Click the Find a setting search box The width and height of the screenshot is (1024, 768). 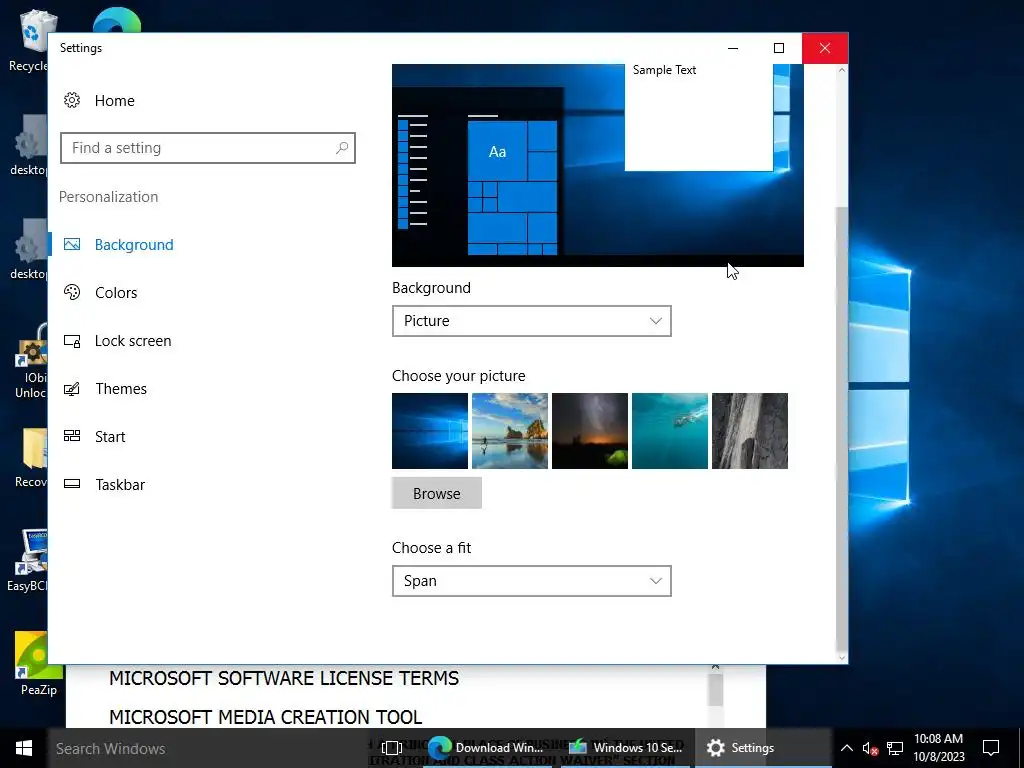(208, 148)
